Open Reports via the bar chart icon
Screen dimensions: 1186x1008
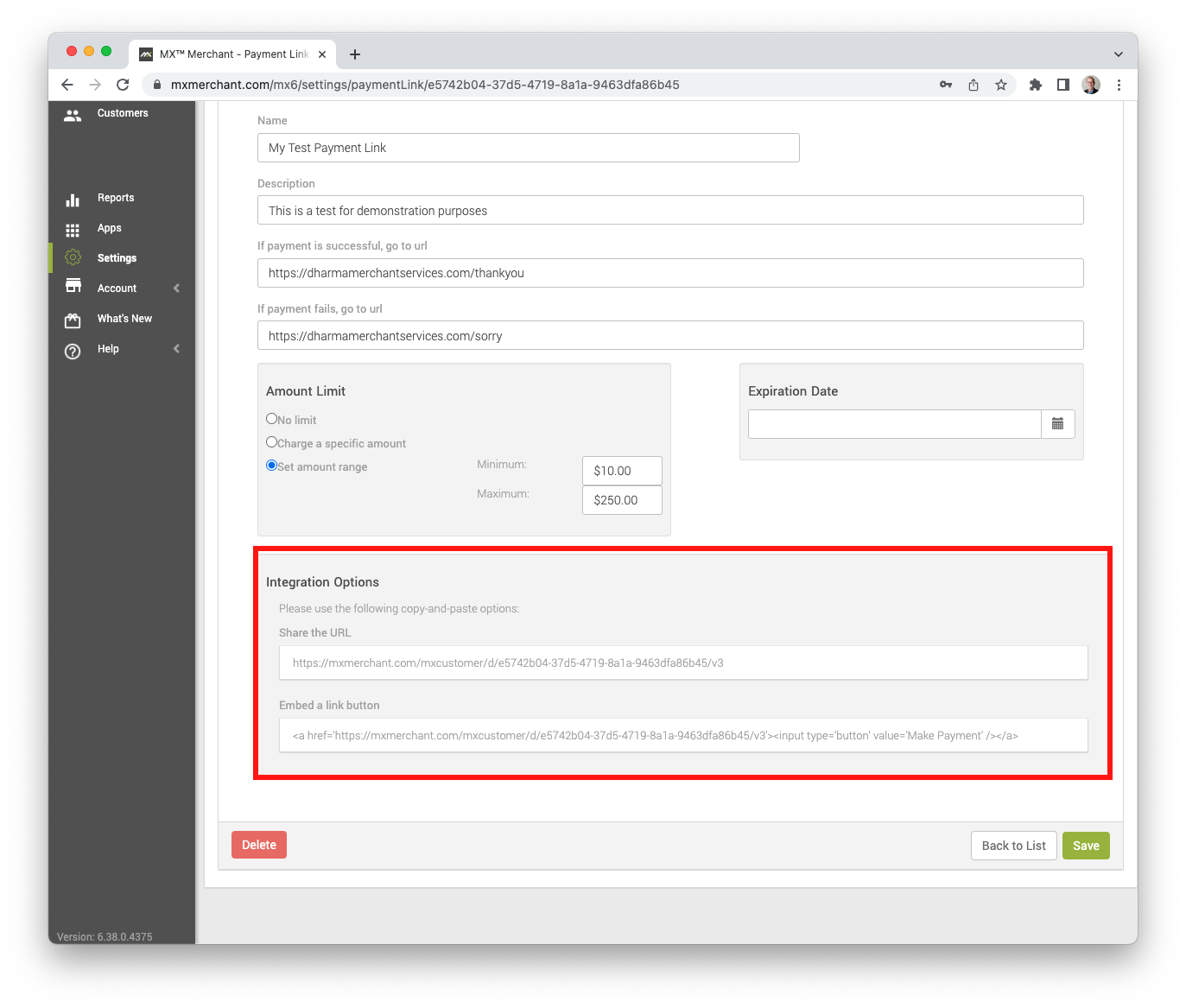tap(73, 199)
